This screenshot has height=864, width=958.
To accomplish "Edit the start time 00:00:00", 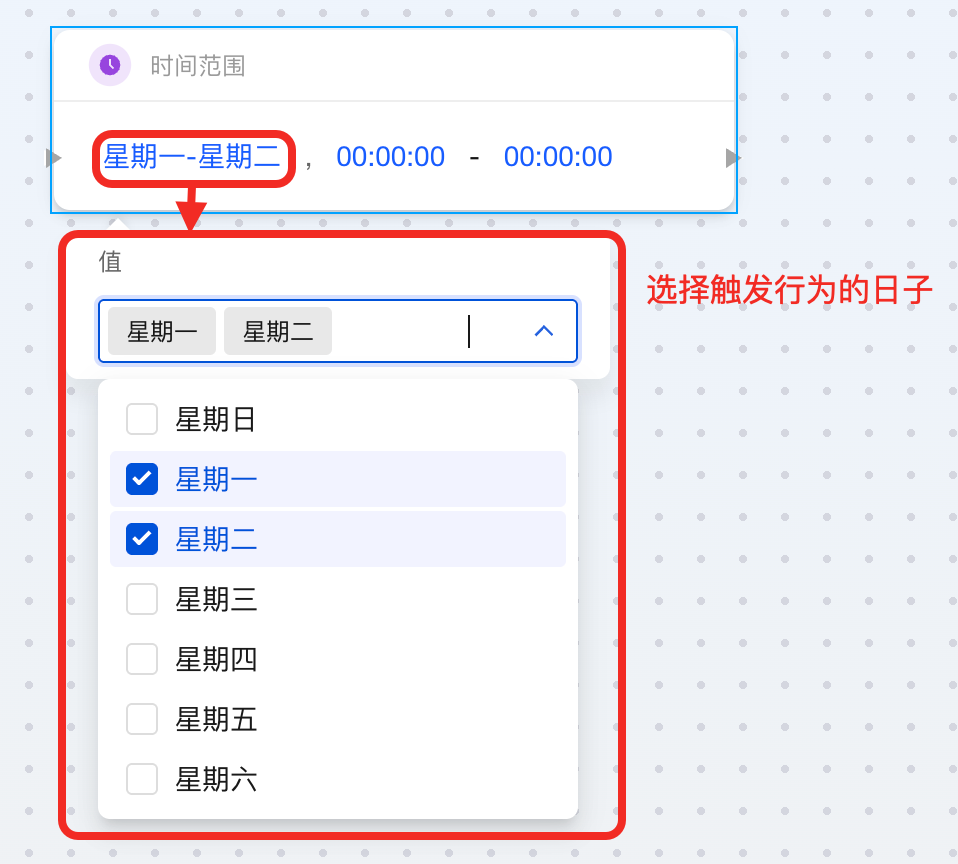I will [390, 157].
